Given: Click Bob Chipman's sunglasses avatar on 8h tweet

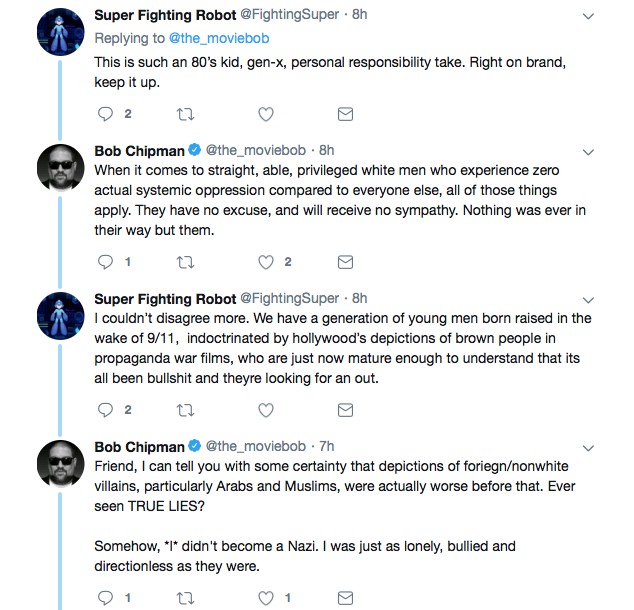Looking at the screenshot, I should (x=61, y=167).
